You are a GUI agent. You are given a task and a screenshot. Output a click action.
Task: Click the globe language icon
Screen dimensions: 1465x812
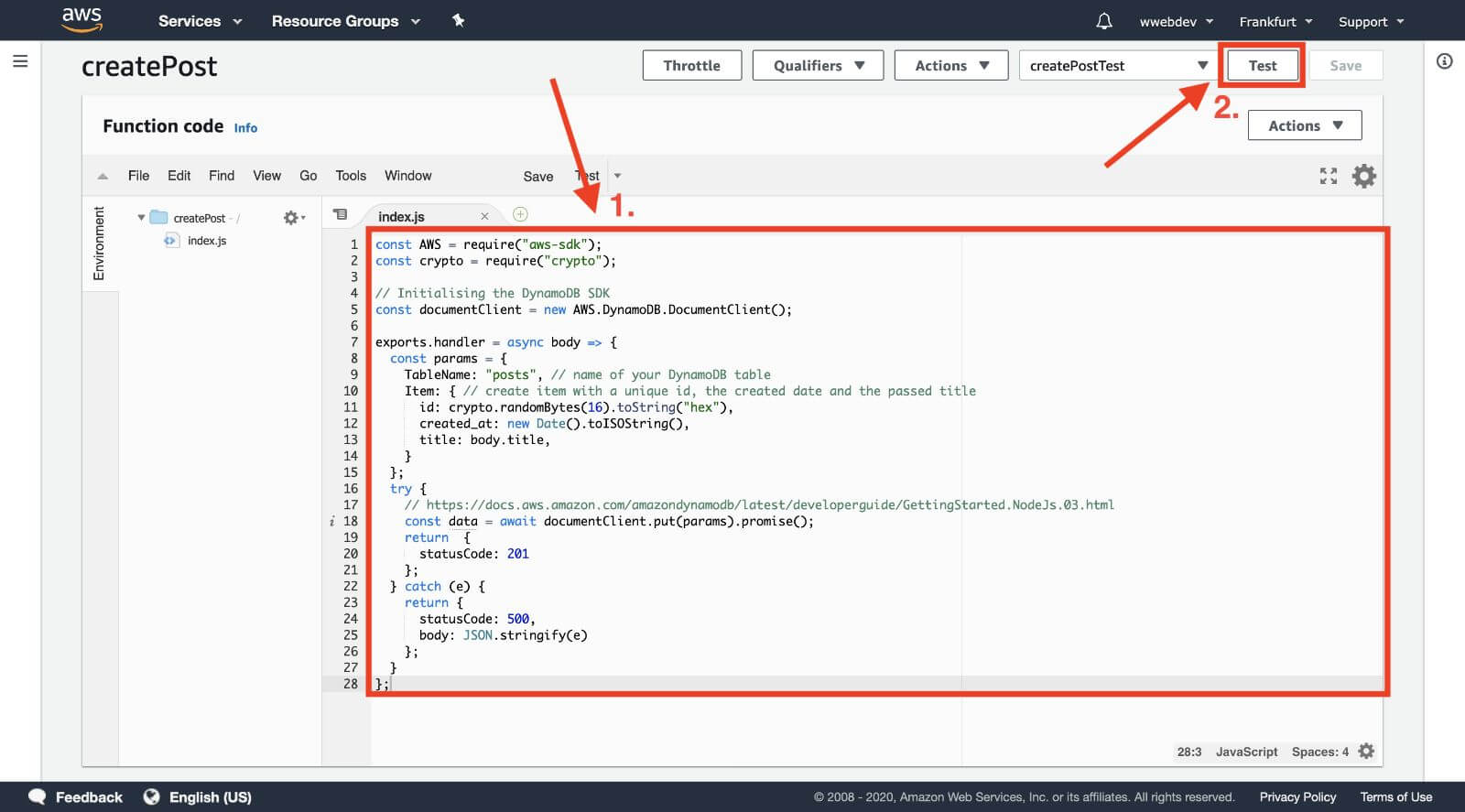(151, 796)
